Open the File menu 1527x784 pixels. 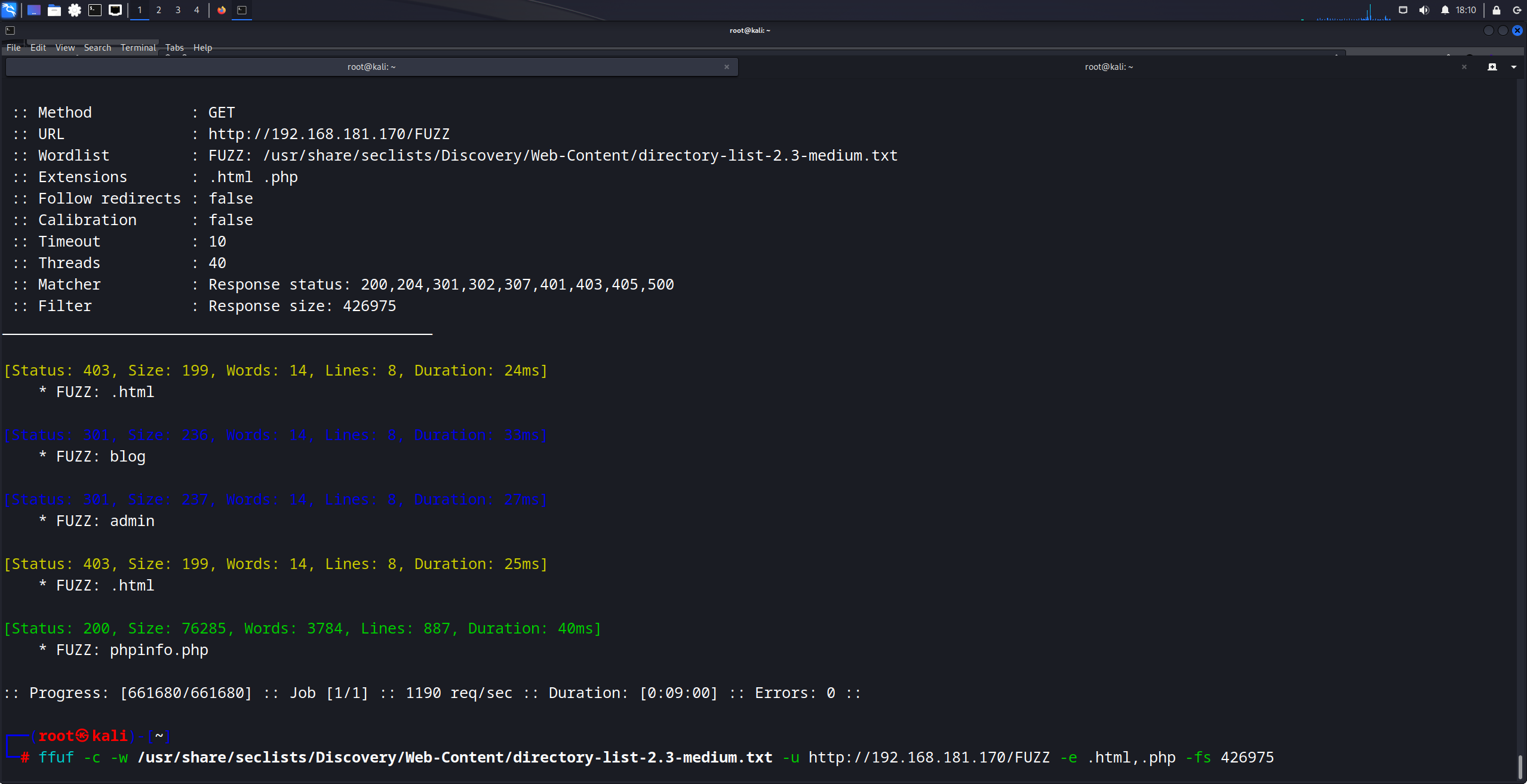point(14,48)
